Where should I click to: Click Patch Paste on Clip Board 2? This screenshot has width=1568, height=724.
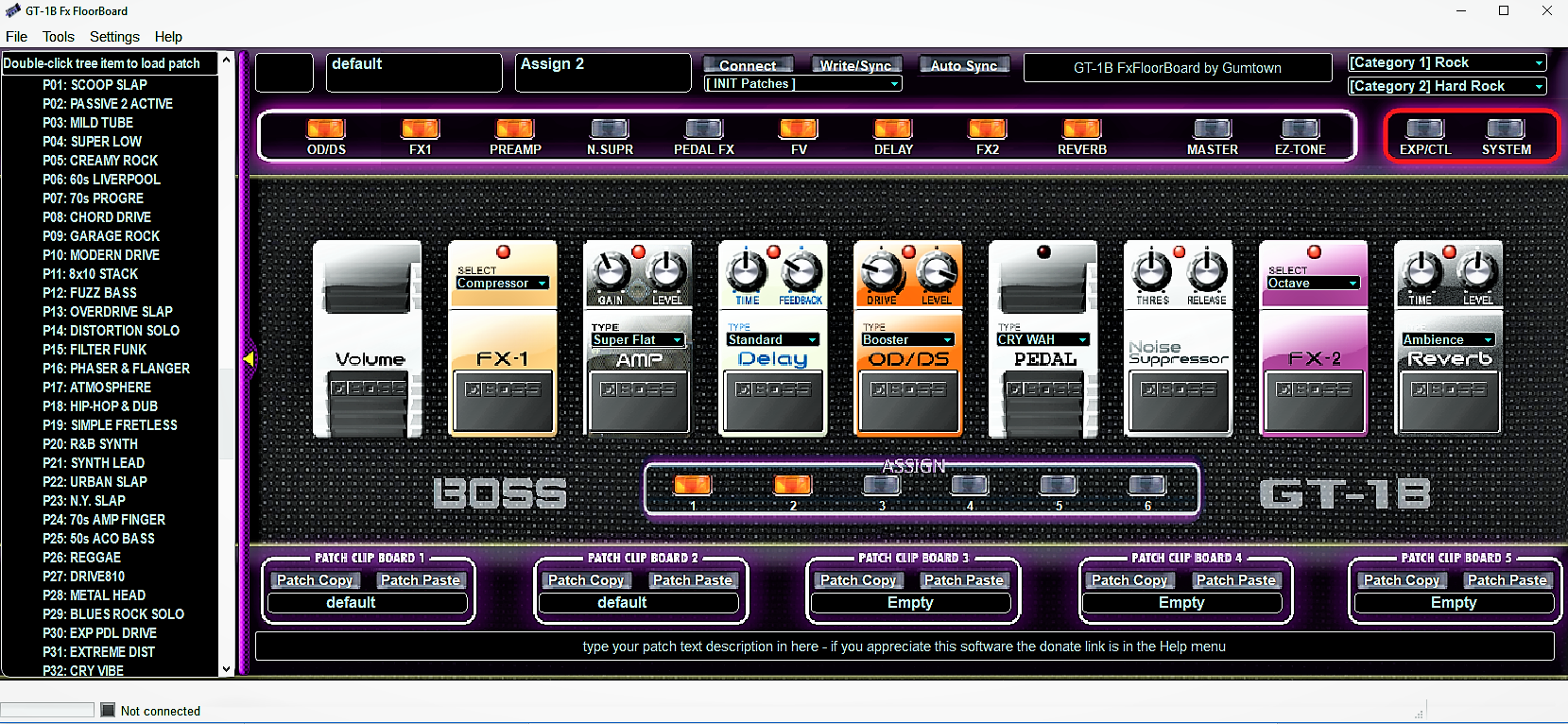(x=692, y=580)
